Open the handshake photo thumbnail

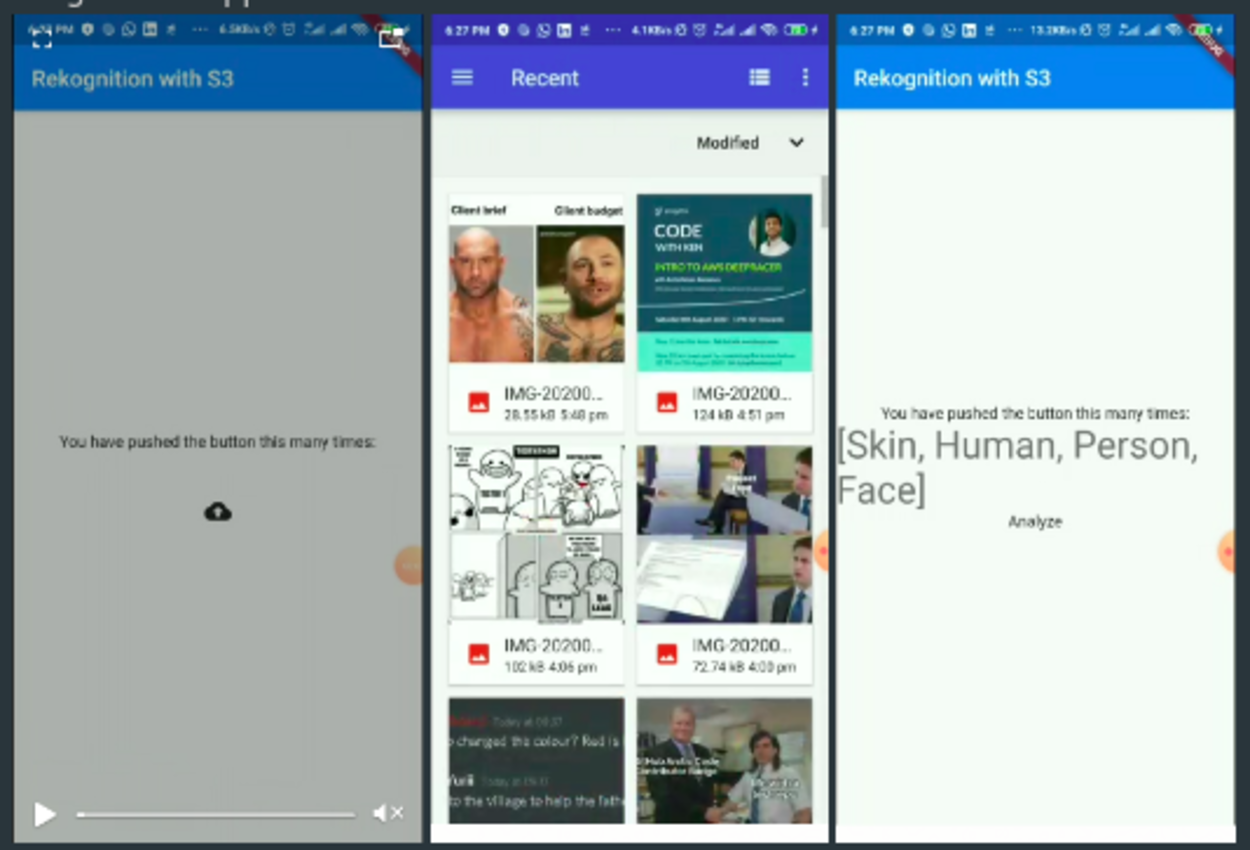click(x=724, y=760)
